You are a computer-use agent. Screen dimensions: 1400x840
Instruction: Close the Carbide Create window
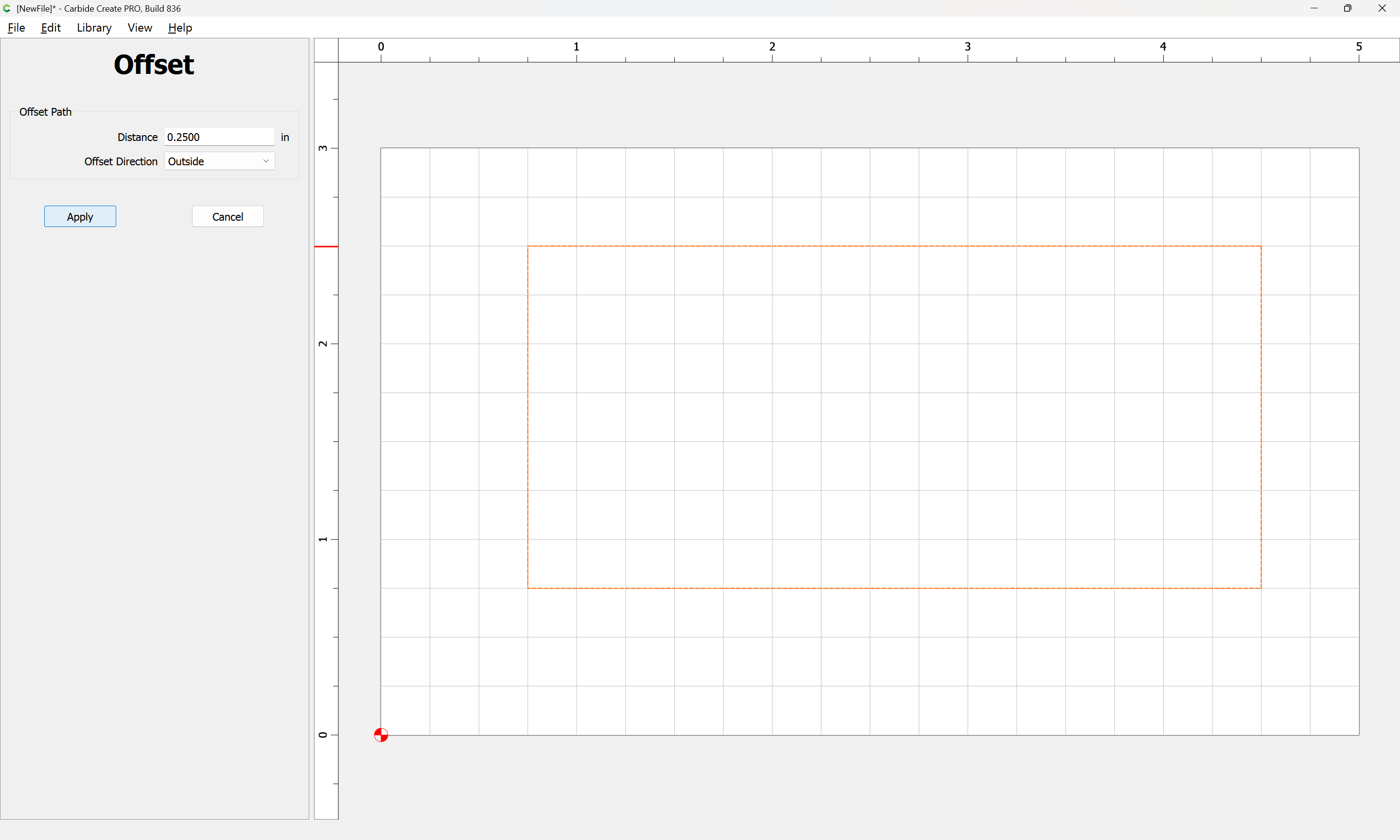click(x=1382, y=8)
